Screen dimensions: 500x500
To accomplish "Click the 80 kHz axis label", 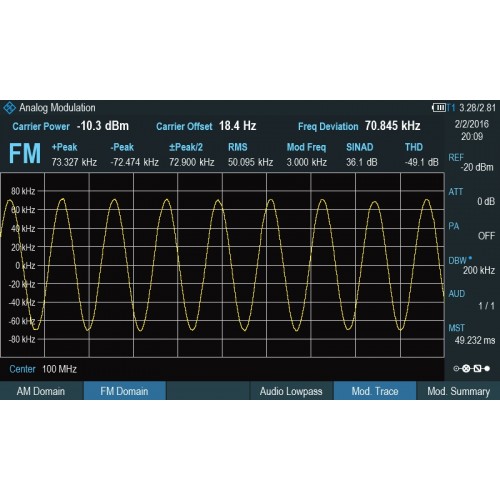I will [x=23, y=191].
